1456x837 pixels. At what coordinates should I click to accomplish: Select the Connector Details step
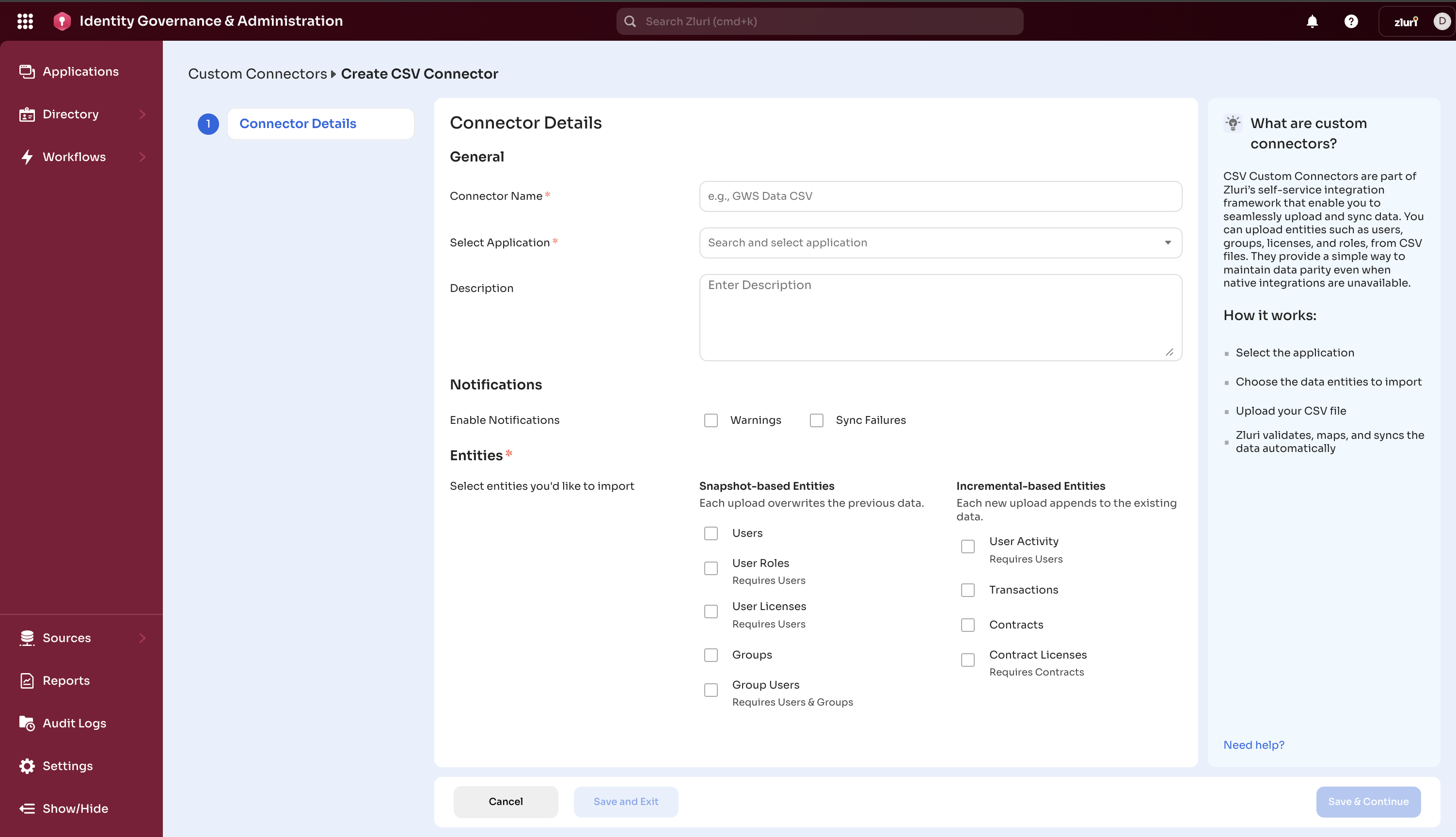(x=298, y=124)
